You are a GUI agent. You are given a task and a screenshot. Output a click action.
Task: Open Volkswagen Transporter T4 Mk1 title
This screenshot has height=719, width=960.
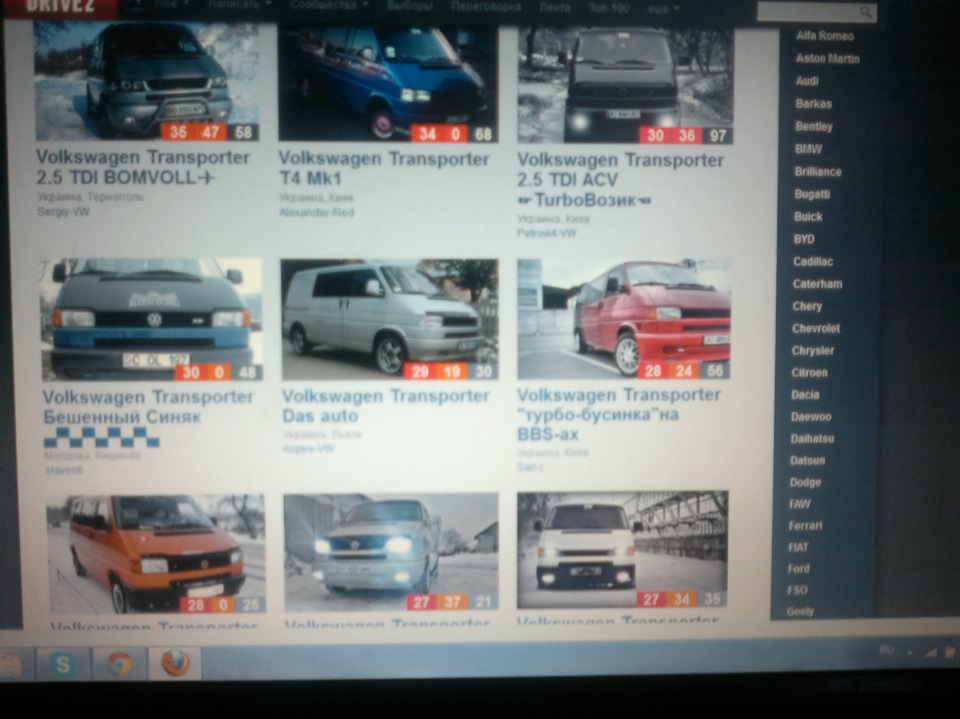384,168
